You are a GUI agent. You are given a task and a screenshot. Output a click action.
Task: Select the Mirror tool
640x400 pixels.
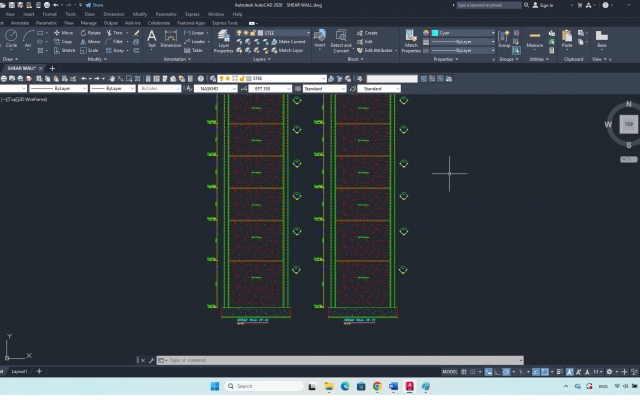click(91, 41)
